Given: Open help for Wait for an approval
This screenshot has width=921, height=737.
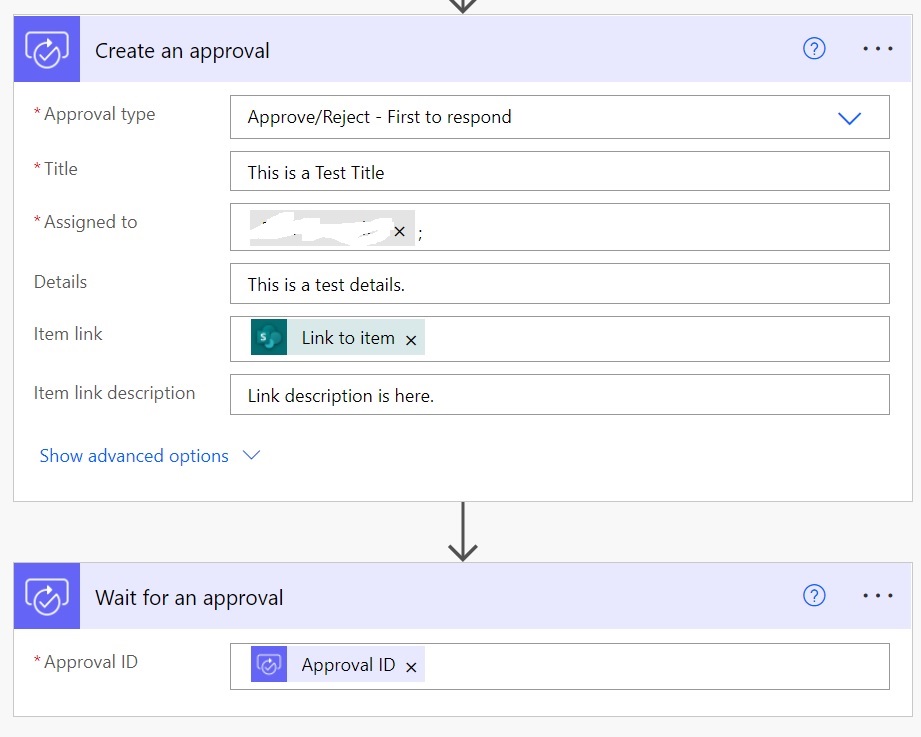Looking at the screenshot, I should click(x=814, y=596).
